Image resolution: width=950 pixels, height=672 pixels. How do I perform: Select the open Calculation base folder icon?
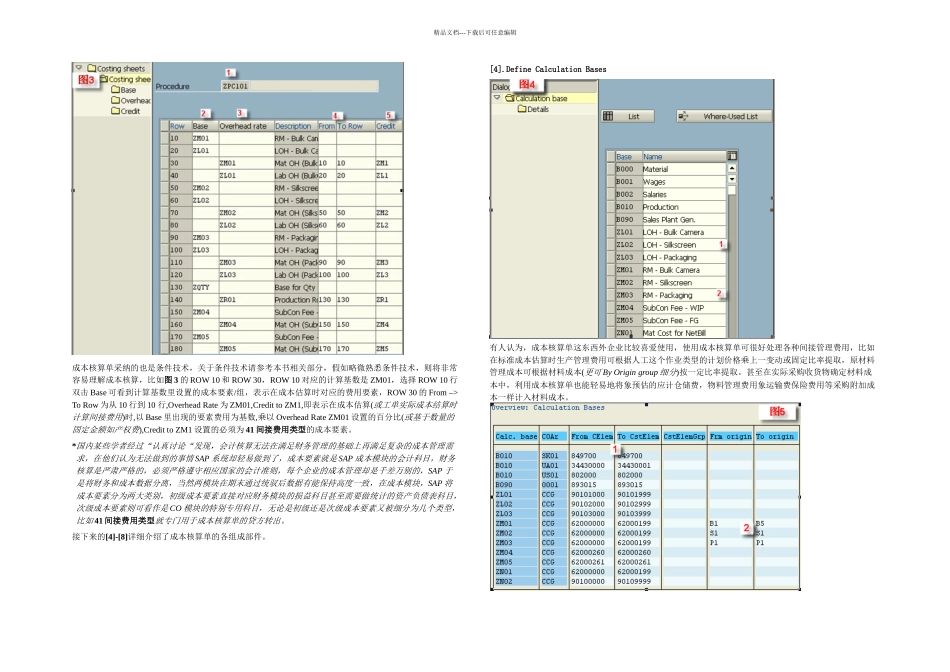[x=510, y=98]
